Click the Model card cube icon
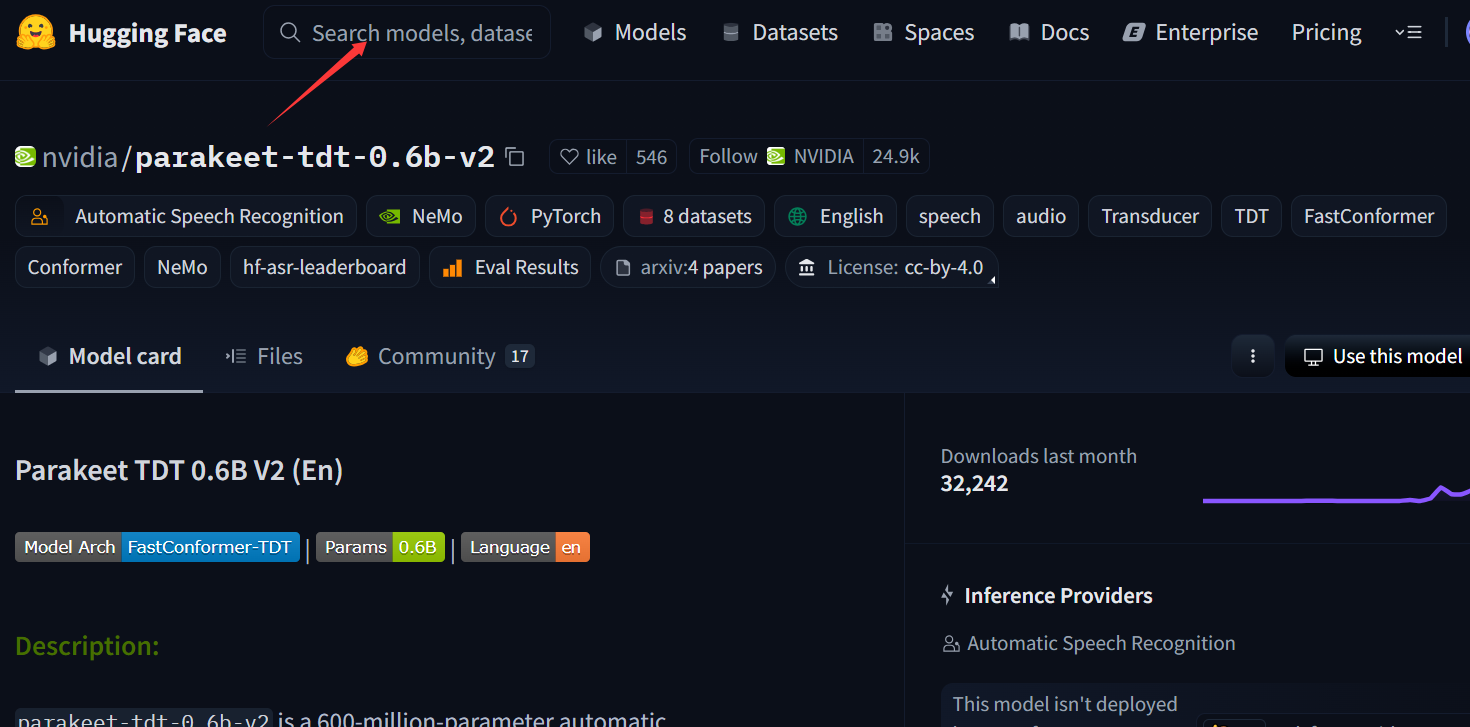Screen dimensions: 1470x727 click(47, 356)
